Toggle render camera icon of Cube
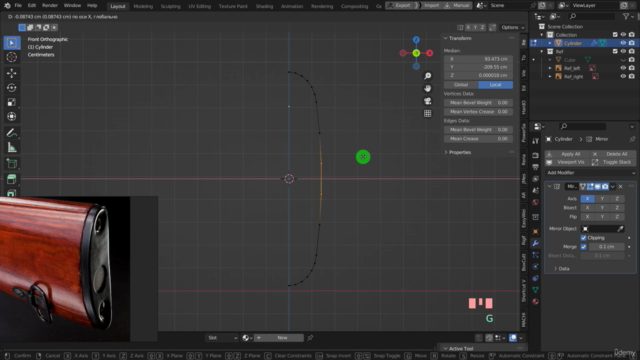 631,60
